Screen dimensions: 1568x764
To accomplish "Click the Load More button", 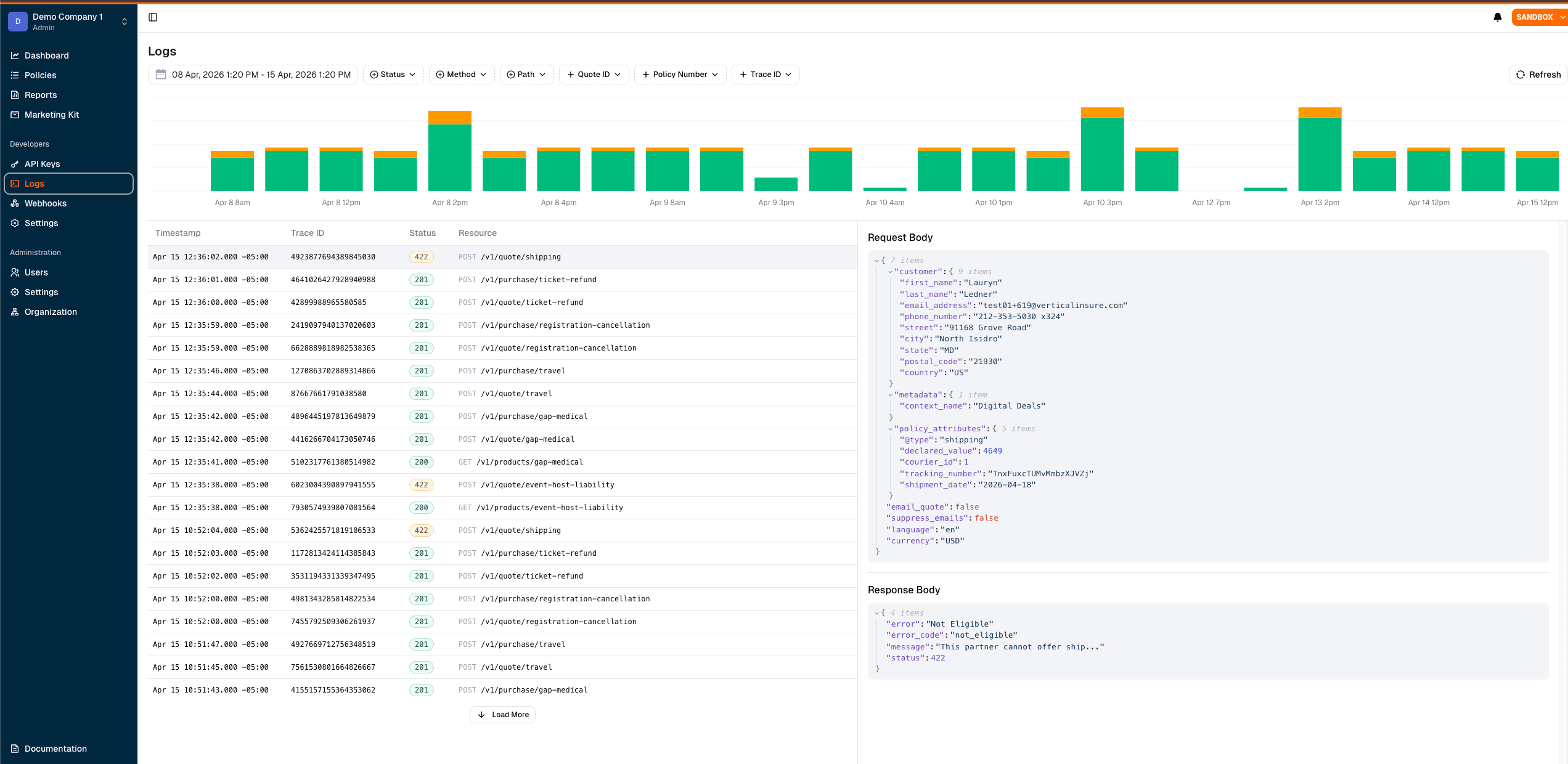I will tap(502, 715).
